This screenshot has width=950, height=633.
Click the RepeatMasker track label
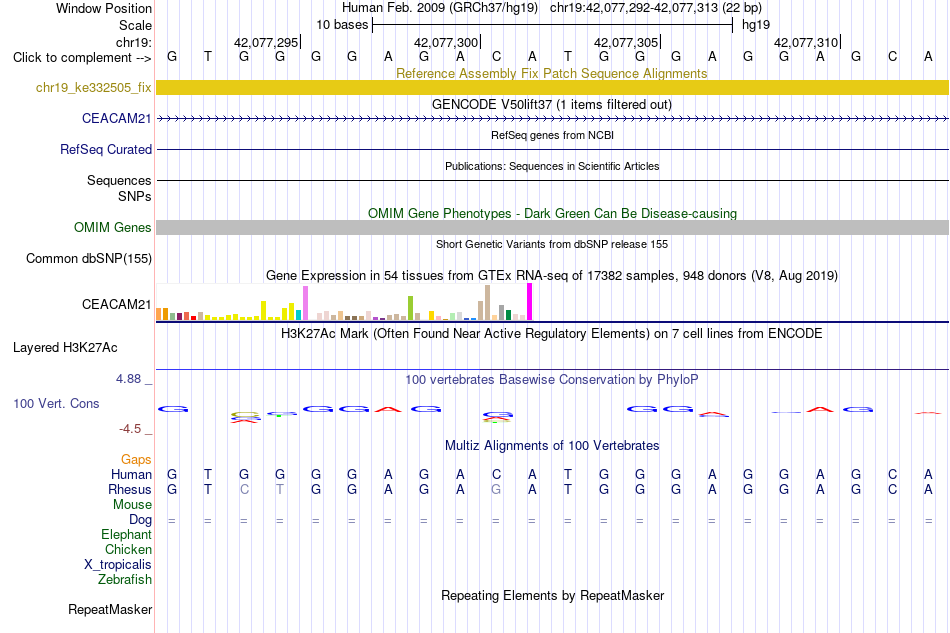click(x=110, y=609)
